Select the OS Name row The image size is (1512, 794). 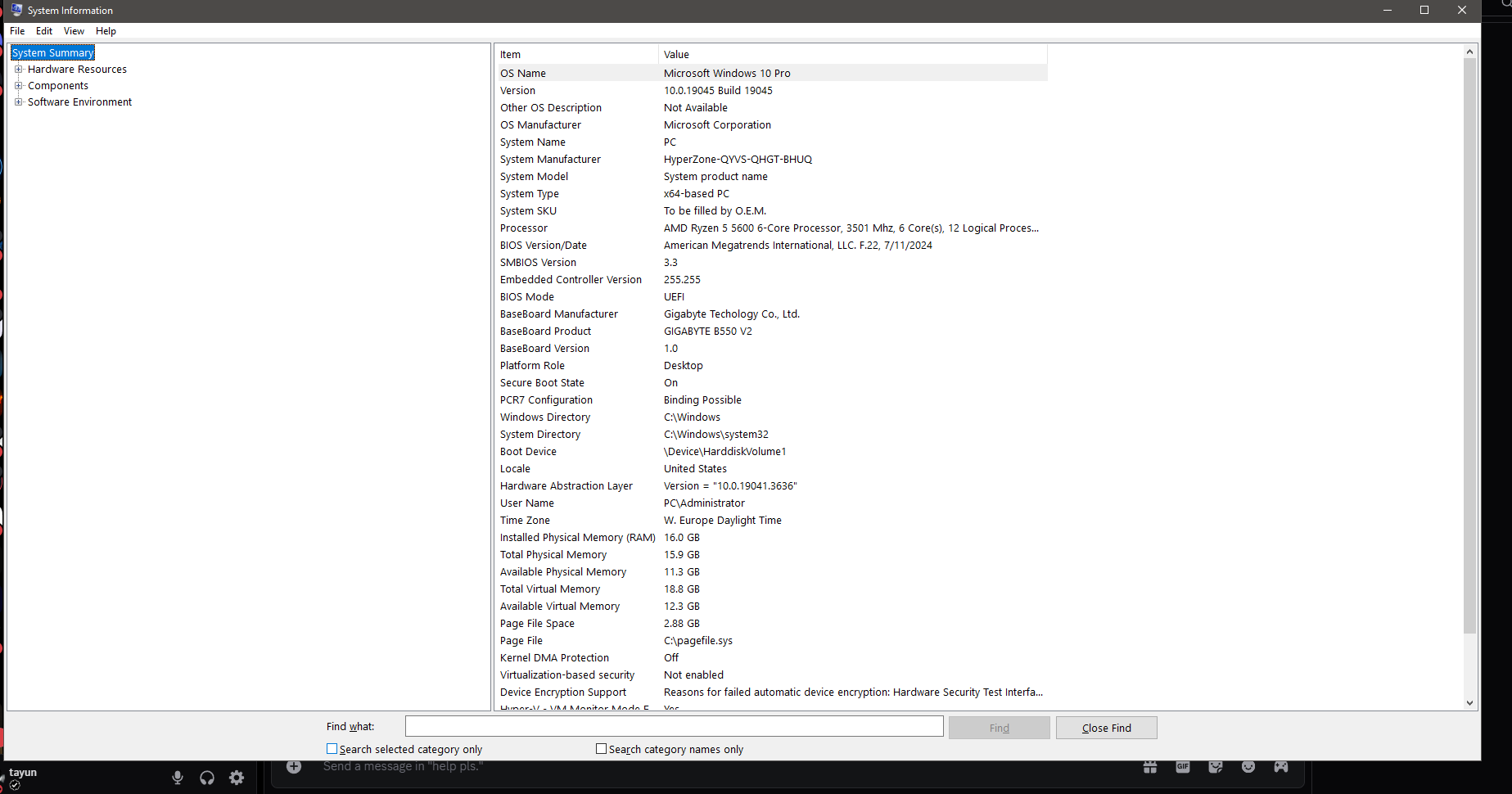point(772,73)
